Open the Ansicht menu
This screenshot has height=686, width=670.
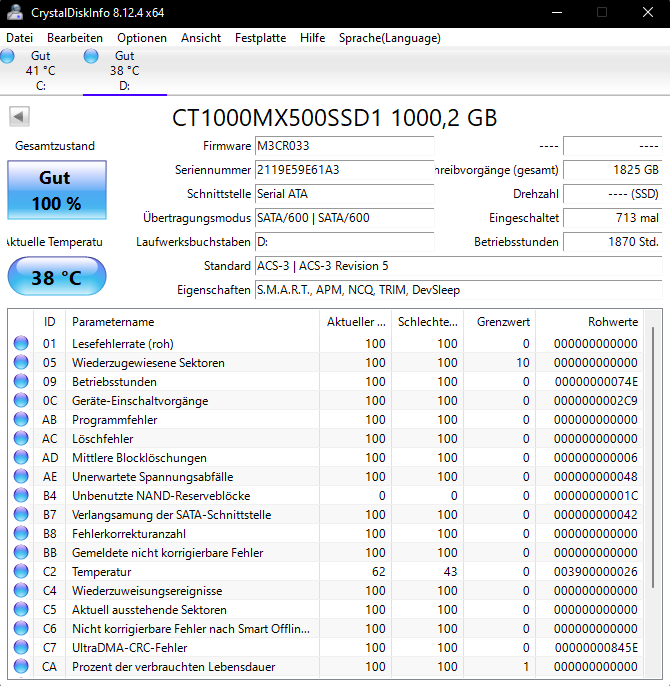pos(201,38)
